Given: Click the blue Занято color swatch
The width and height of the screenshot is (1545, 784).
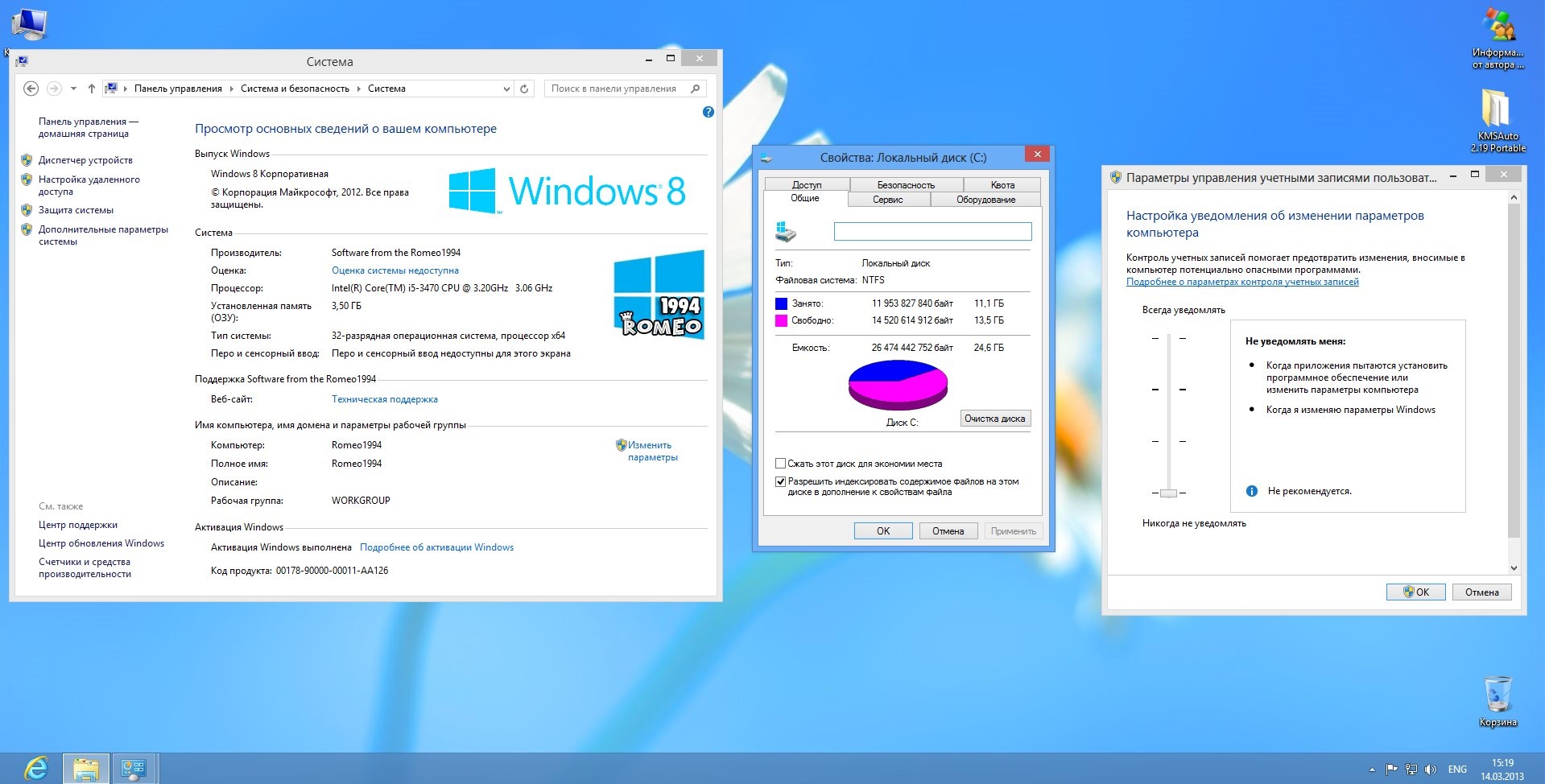Looking at the screenshot, I should pos(781,303).
